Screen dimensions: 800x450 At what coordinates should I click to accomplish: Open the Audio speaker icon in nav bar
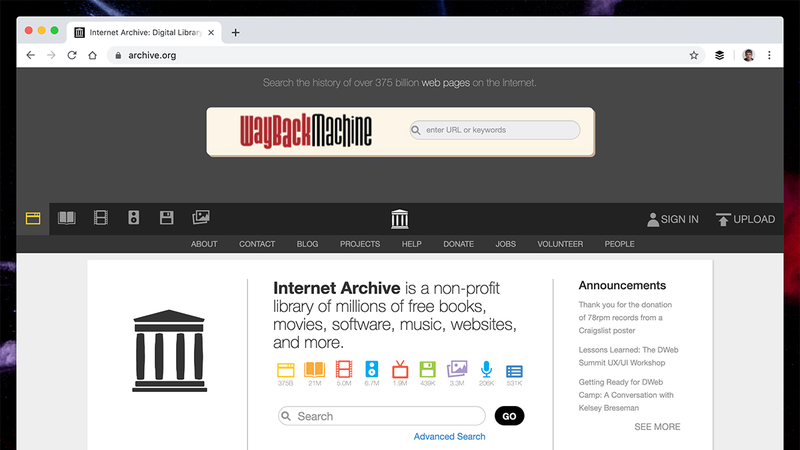pyautogui.click(x=134, y=218)
